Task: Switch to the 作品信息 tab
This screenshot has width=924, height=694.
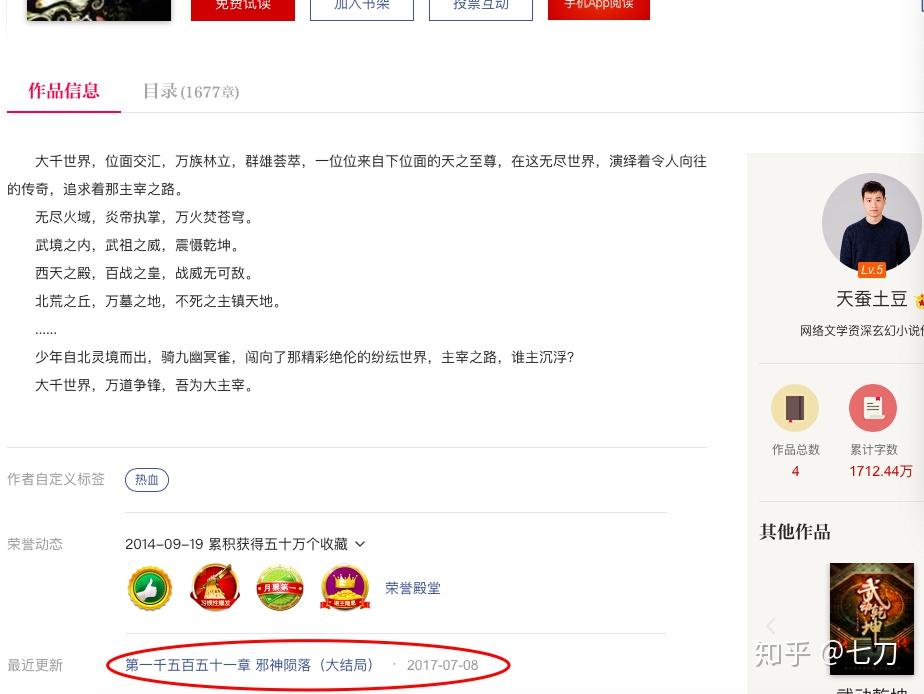Action: pos(64,91)
